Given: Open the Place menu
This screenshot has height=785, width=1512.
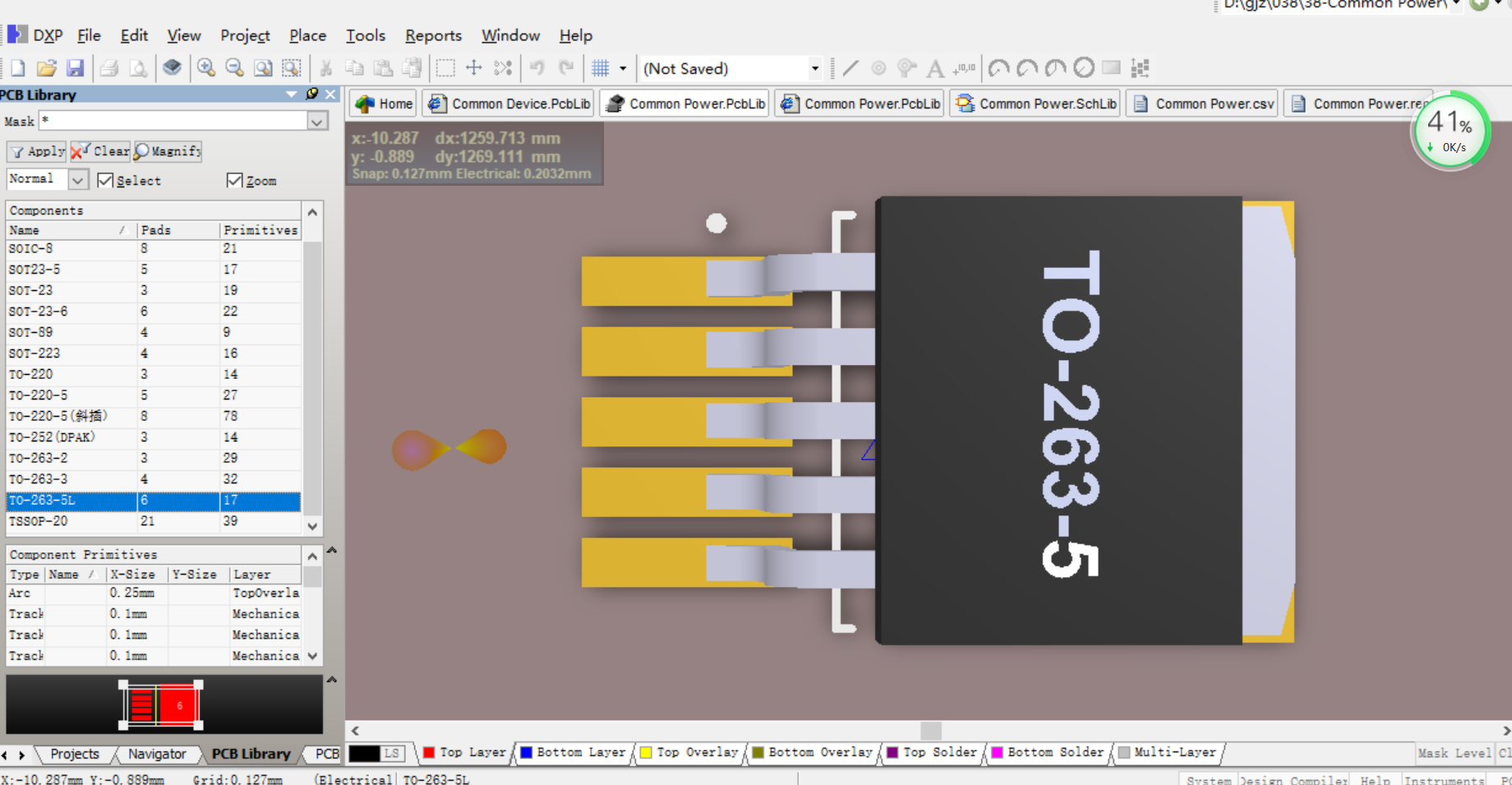Looking at the screenshot, I should [307, 35].
